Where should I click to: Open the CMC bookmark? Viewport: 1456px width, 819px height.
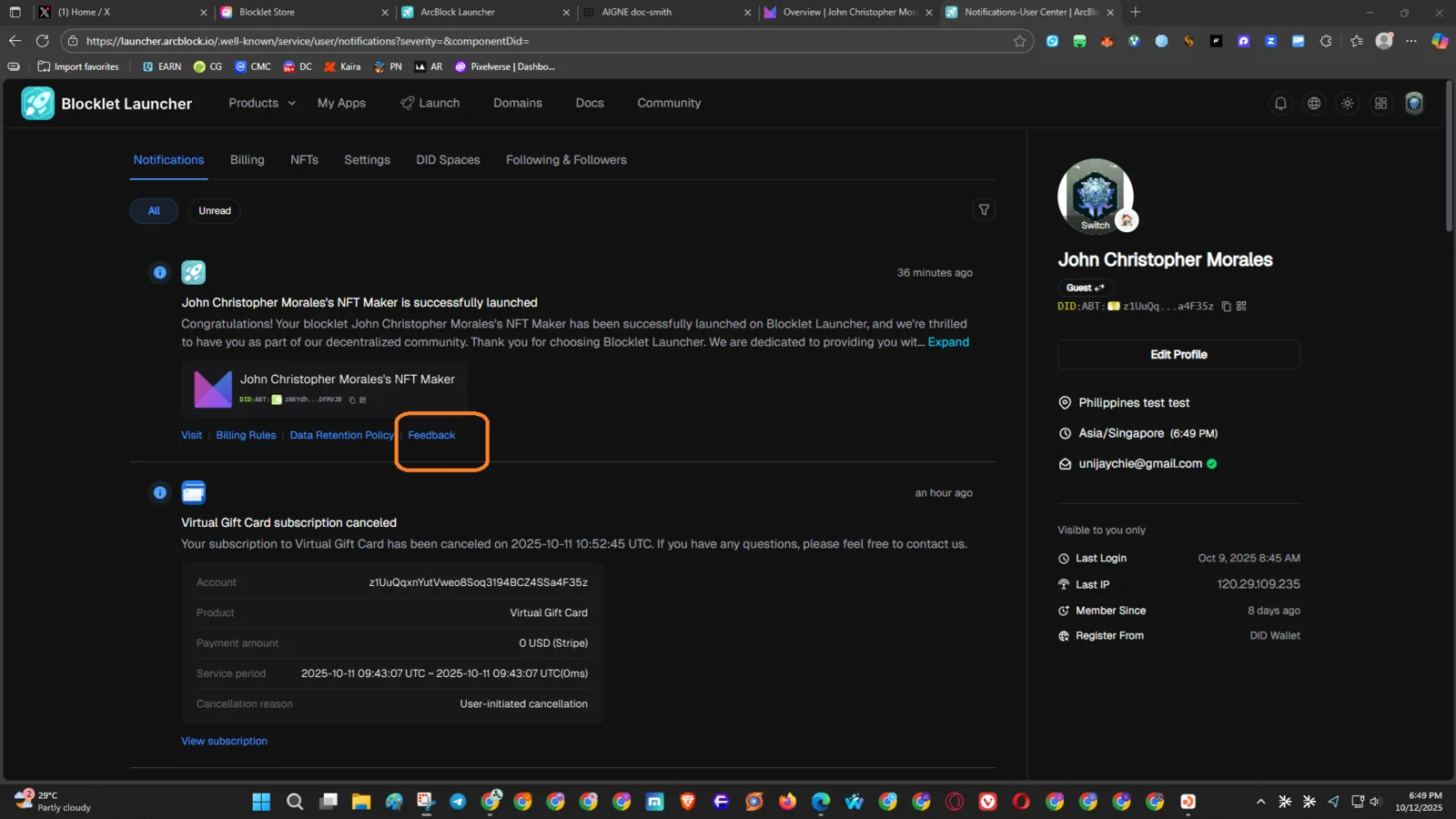[253, 66]
